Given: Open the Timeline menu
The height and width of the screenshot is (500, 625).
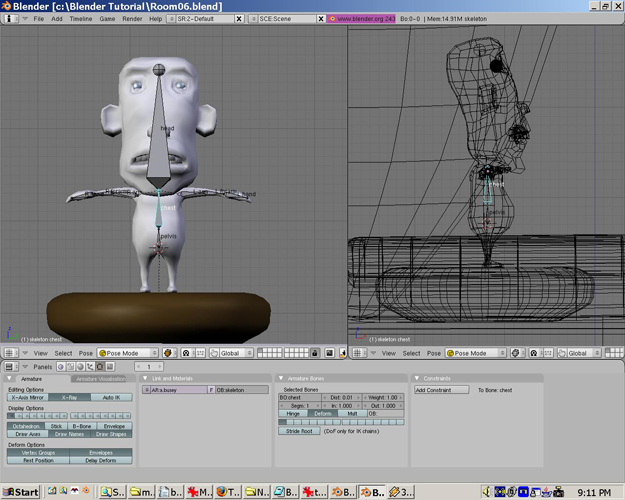Looking at the screenshot, I should (x=79, y=18).
